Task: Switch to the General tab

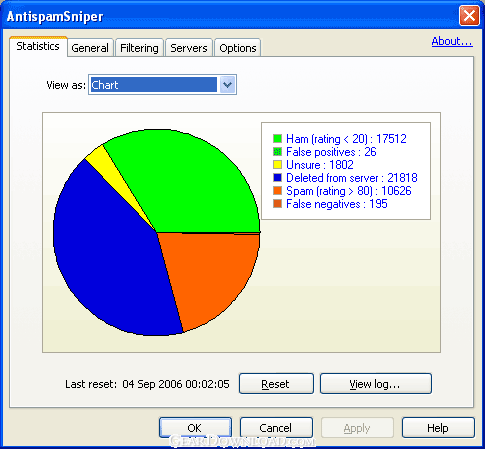Action: (90, 48)
